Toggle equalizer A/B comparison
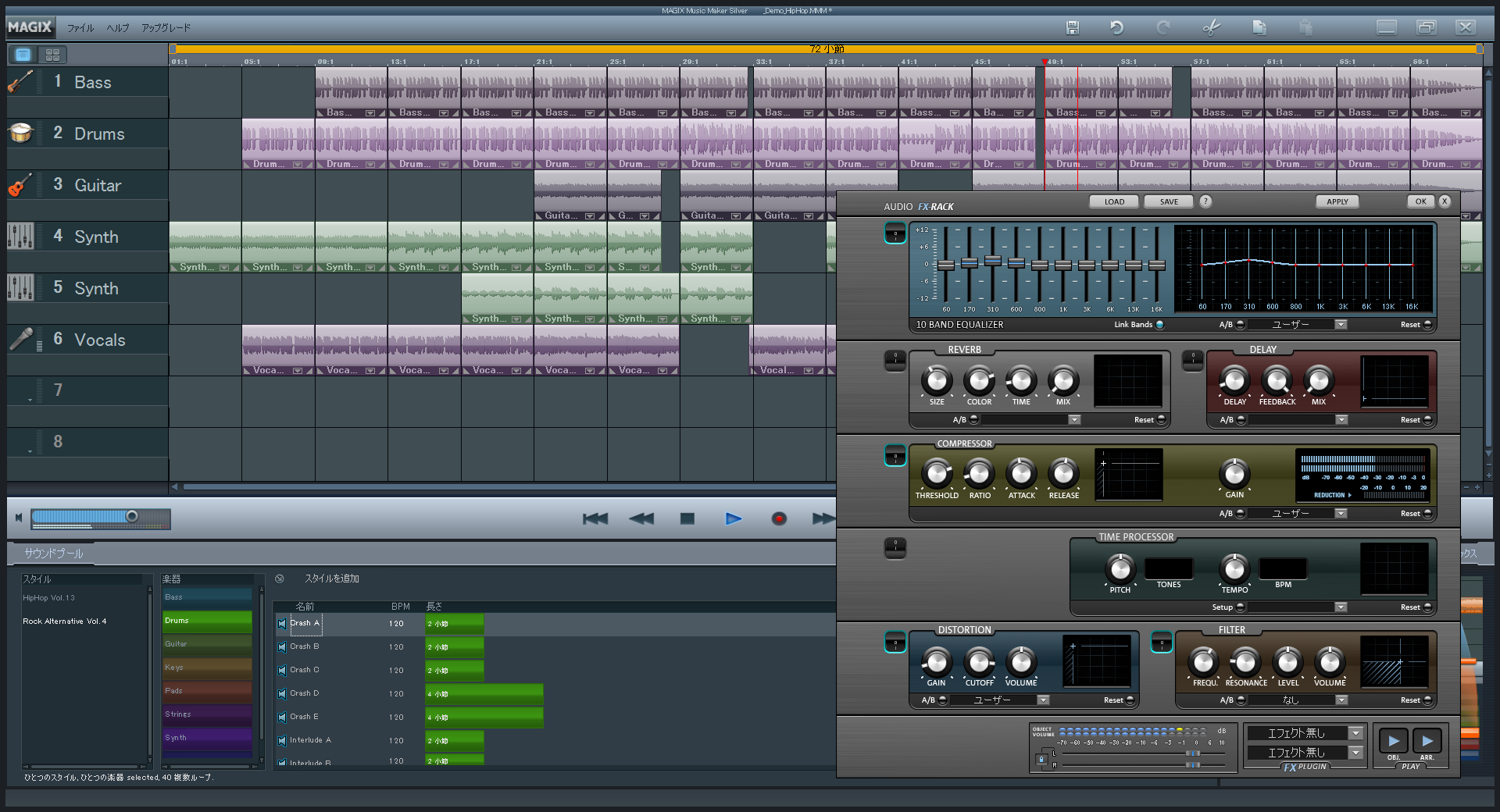Viewport: 1500px width, 812px height. (x=1240, y=325)
